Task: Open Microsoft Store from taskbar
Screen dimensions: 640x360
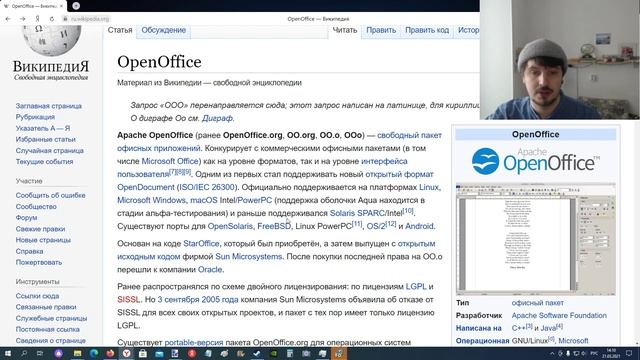Action: point(143,353)
